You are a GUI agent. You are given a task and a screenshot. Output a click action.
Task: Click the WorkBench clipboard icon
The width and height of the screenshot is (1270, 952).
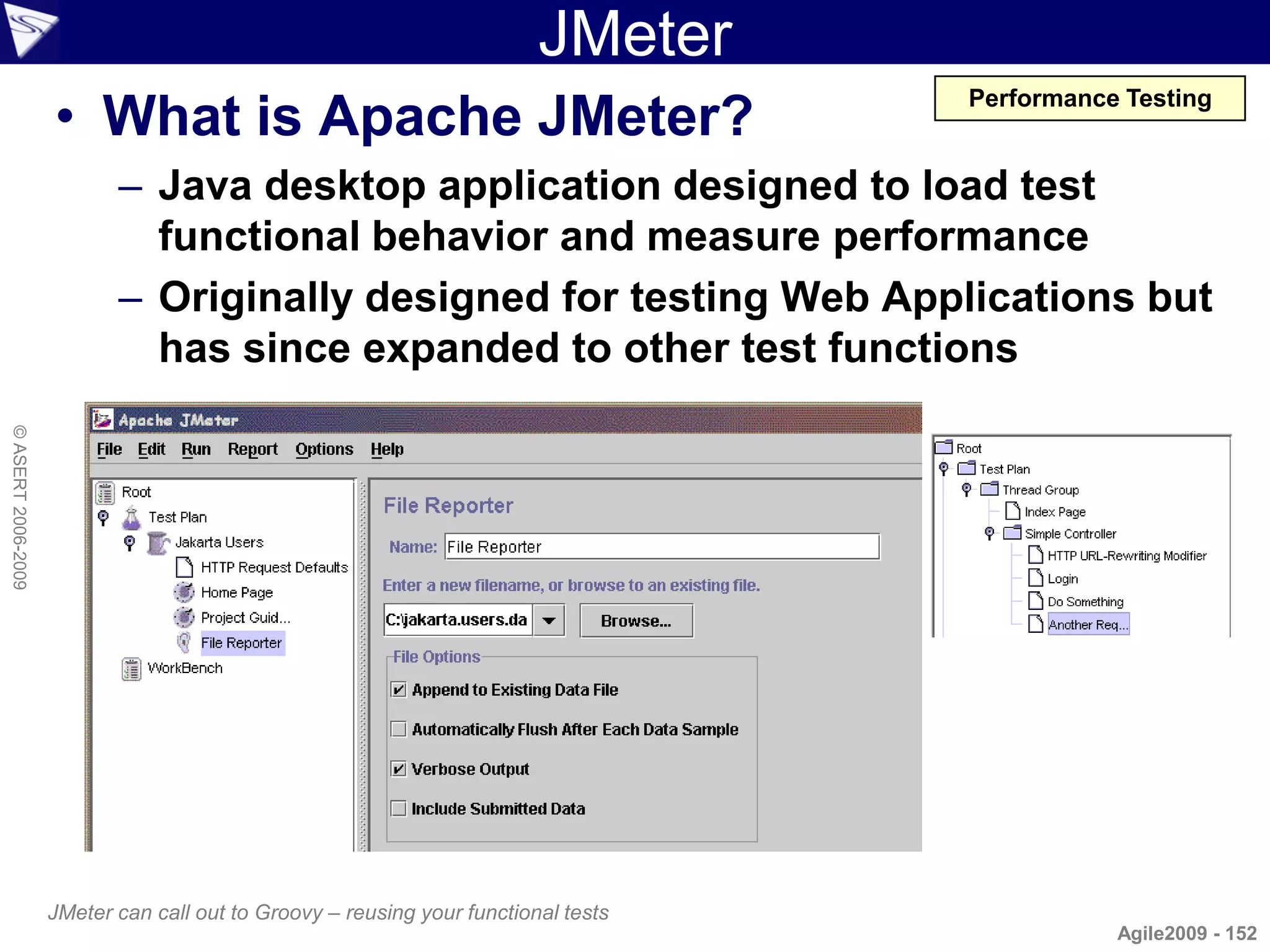tap(131, 669)
